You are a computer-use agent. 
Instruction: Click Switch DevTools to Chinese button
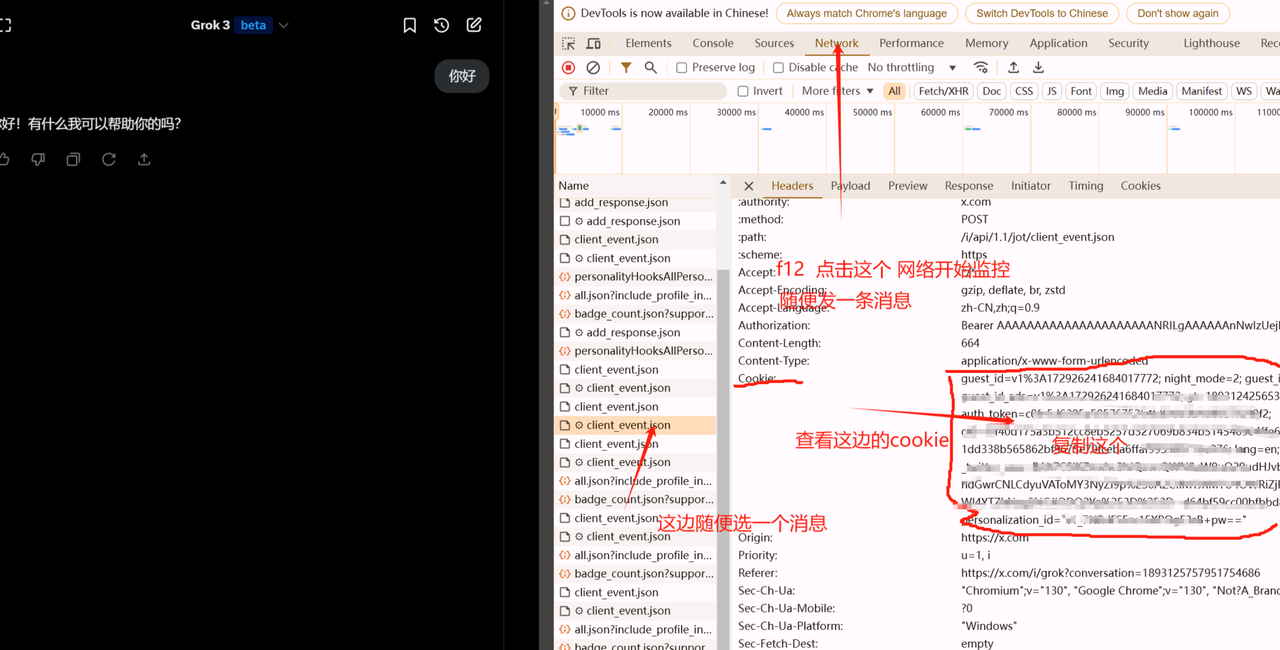point(1042,13)
